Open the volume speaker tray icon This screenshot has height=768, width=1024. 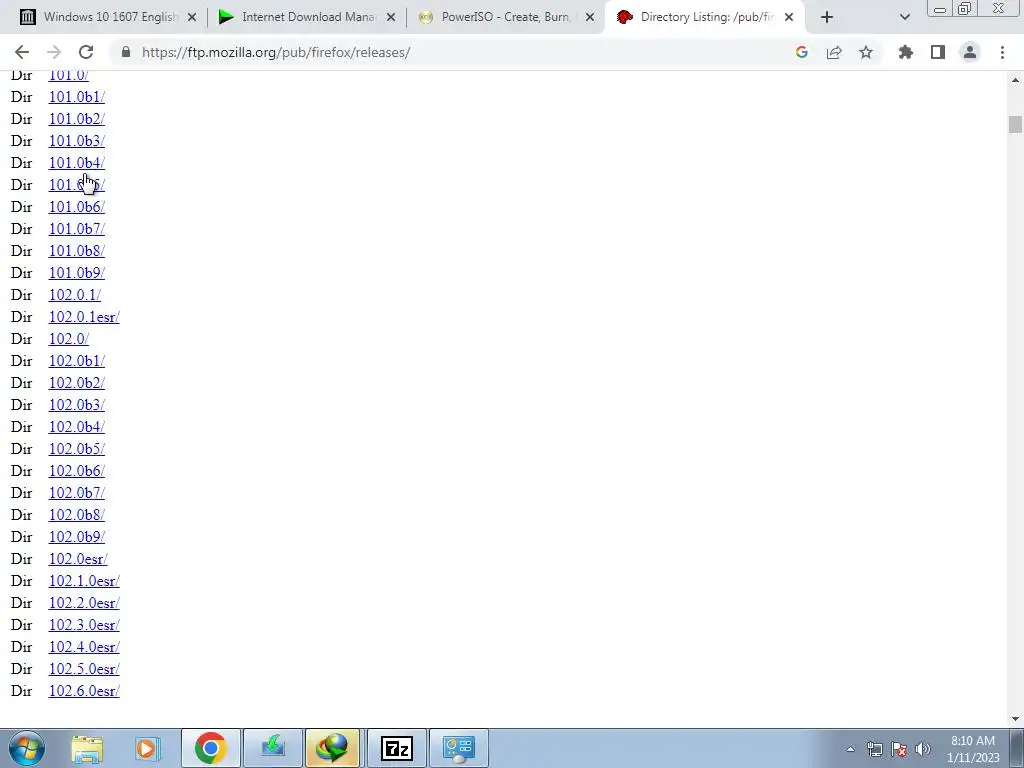[923, 749]
